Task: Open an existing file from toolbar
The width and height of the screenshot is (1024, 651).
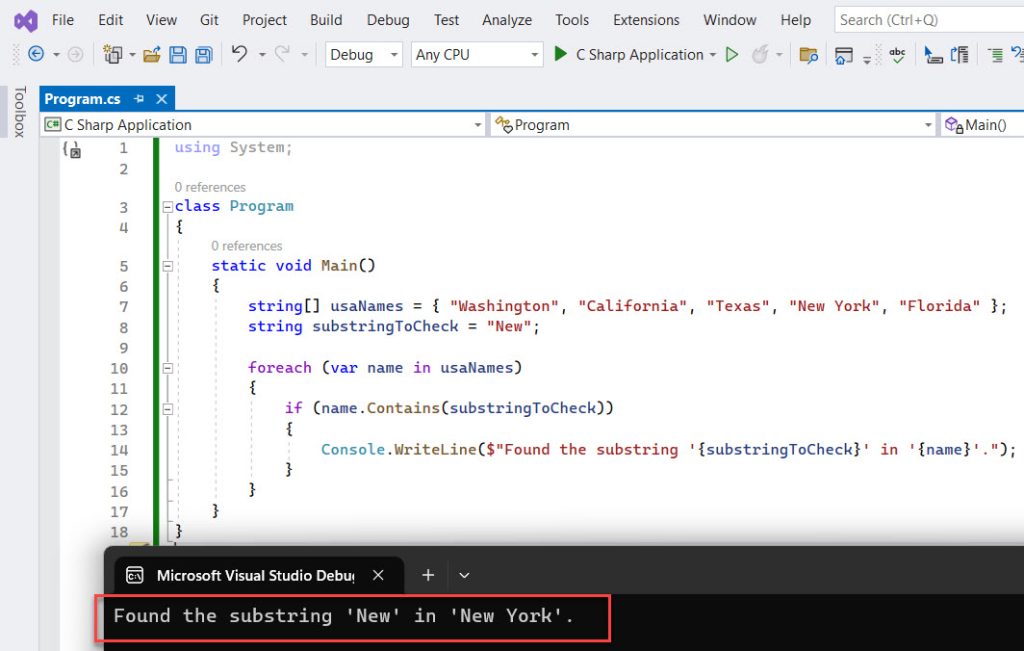Action: pos(152,54)
